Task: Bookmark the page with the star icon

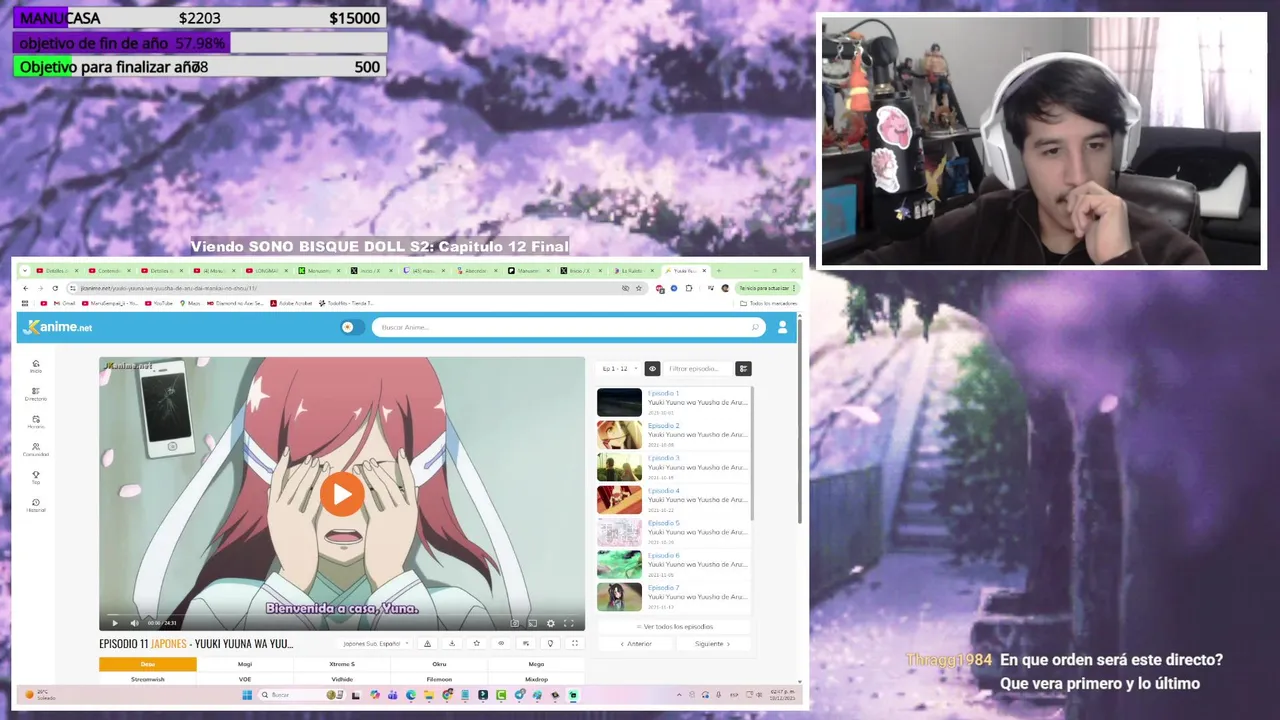Action: [639, 288]
